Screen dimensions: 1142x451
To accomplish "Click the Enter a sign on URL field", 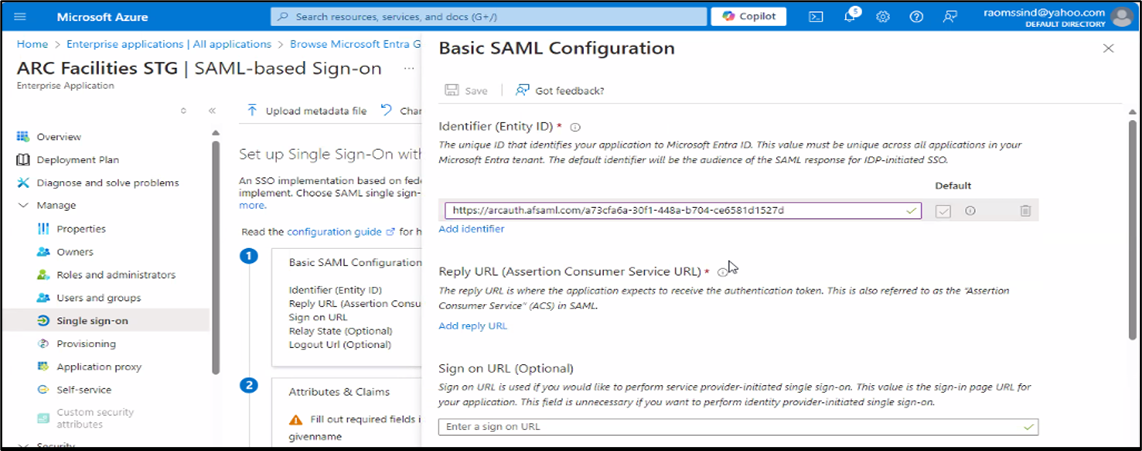I will [x=739, y=426].
